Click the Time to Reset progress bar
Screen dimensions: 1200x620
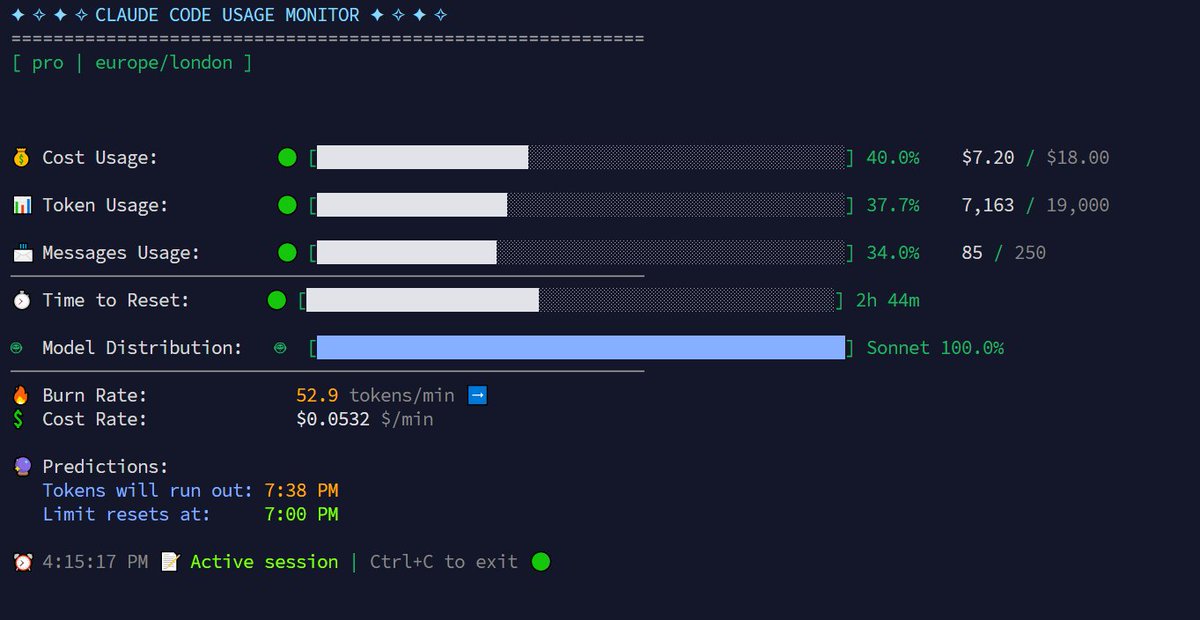(571, 300)
